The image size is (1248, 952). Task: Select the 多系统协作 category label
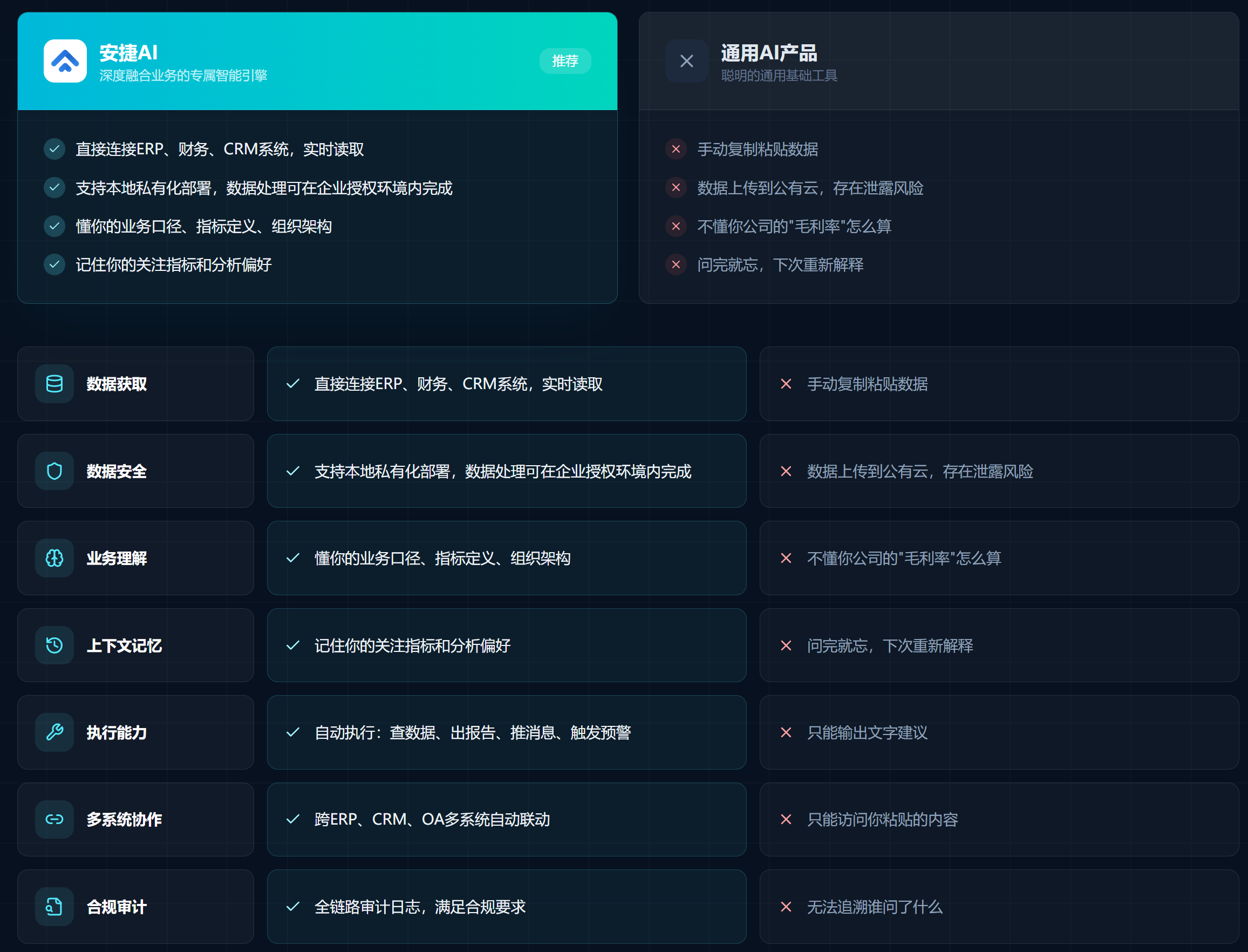point(124,819)
